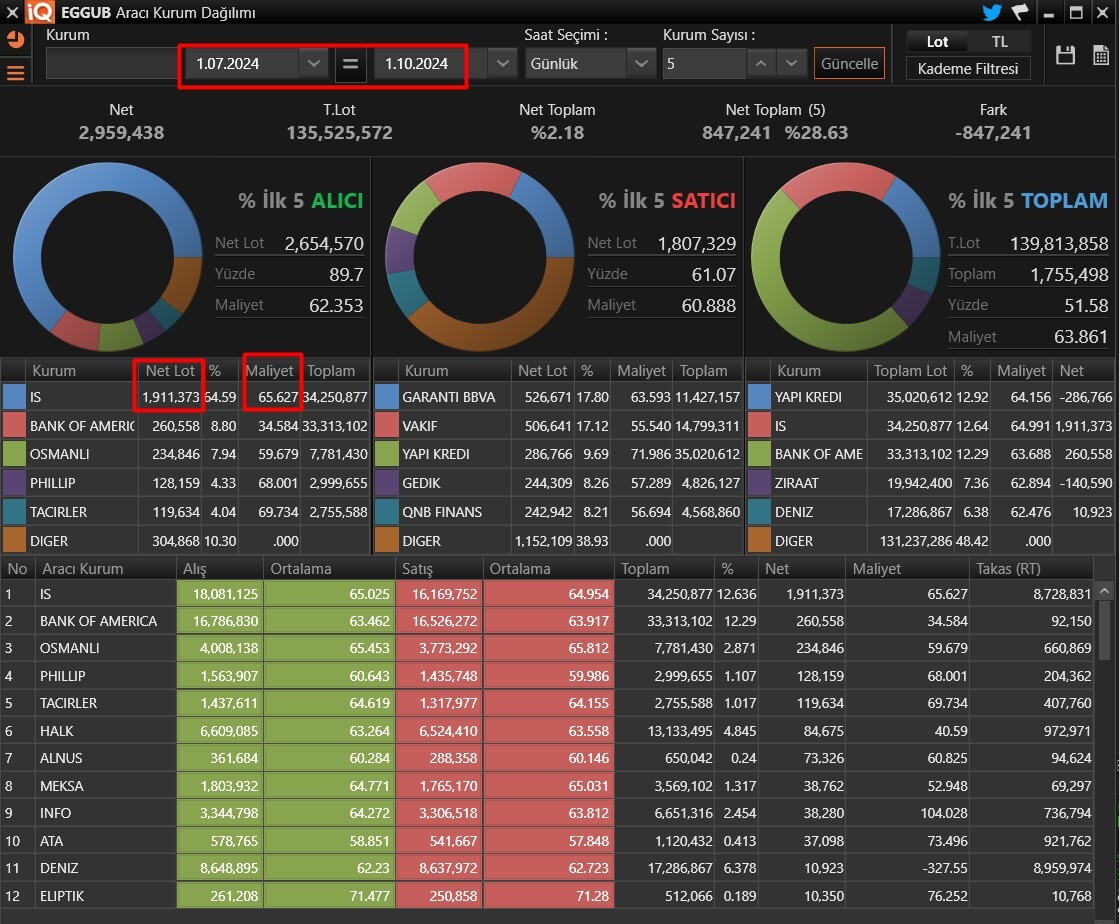Focus the Kurum input field
Viewport: 1119px width, 924px height.
[111, 64]
